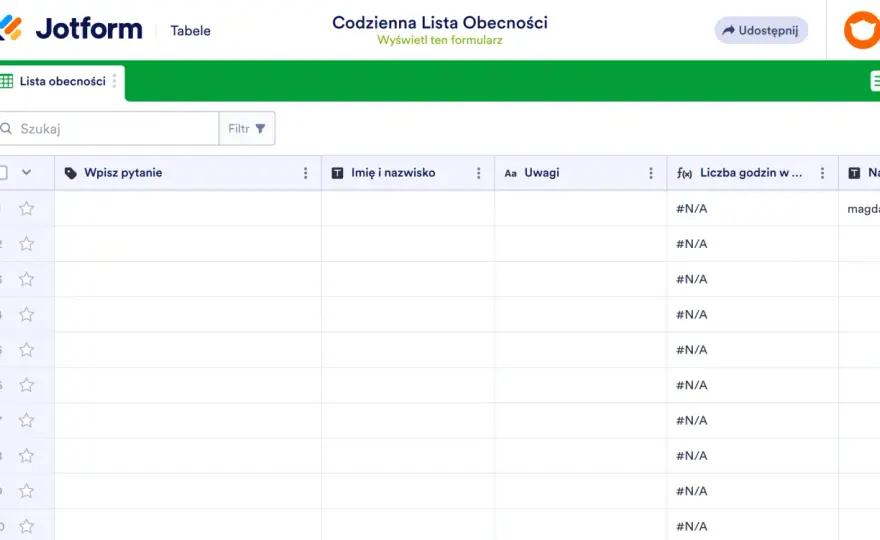Open Imię i nazwisko column options menu
This screenshot has width=880, height=540.
click(x=479, y=173)
